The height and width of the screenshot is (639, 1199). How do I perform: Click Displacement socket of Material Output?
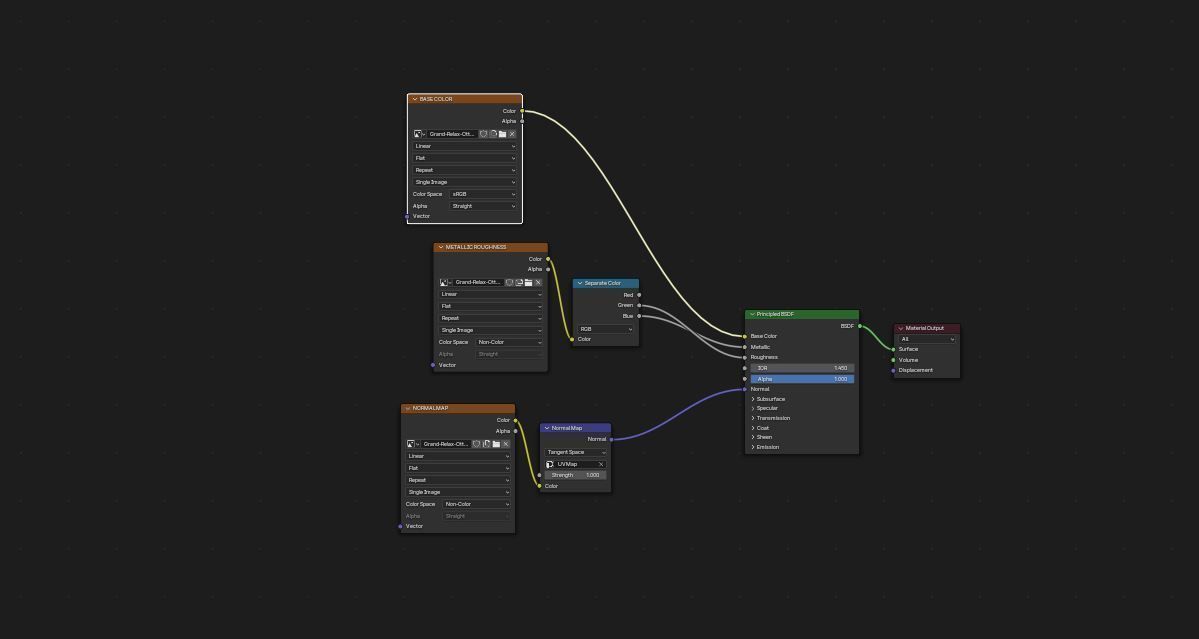[x=893, y=371]
